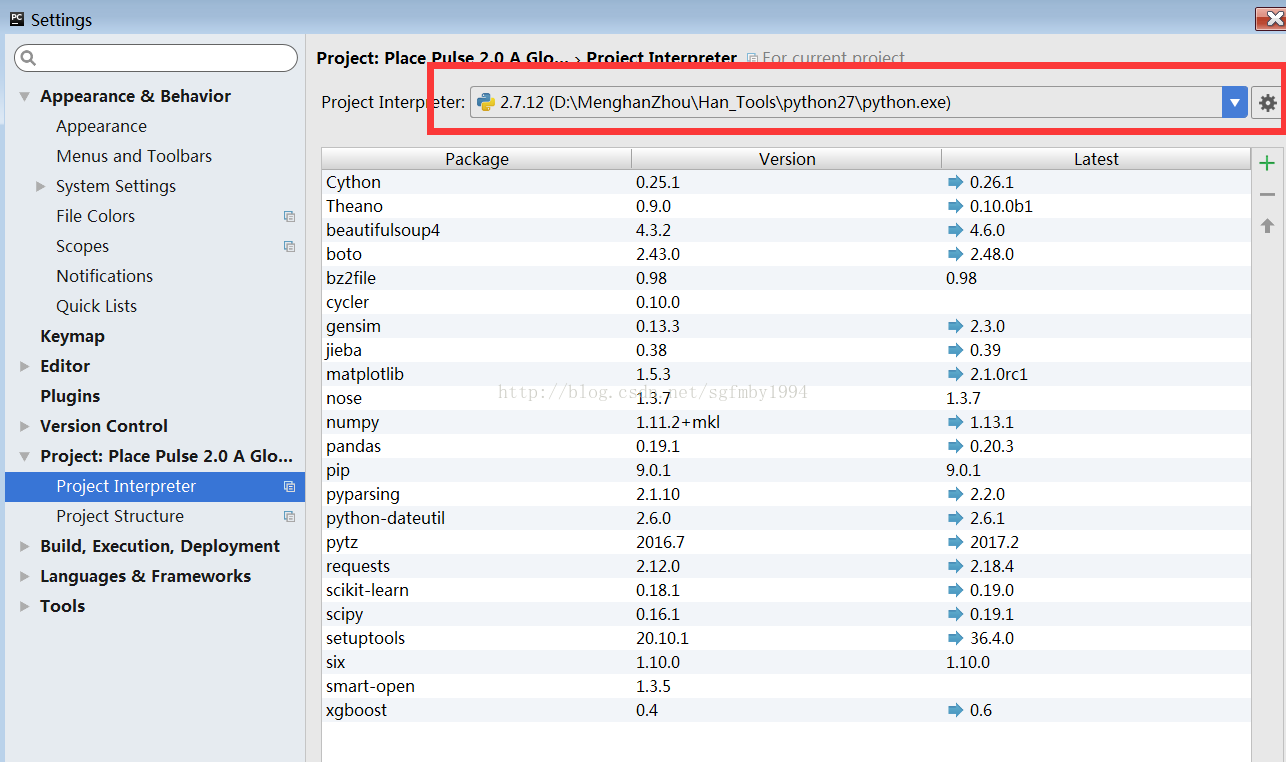The image size is (1286, 762).
Task: Select the interpreter path combo box
Action: pyautogui.click(x=859, y=102)
